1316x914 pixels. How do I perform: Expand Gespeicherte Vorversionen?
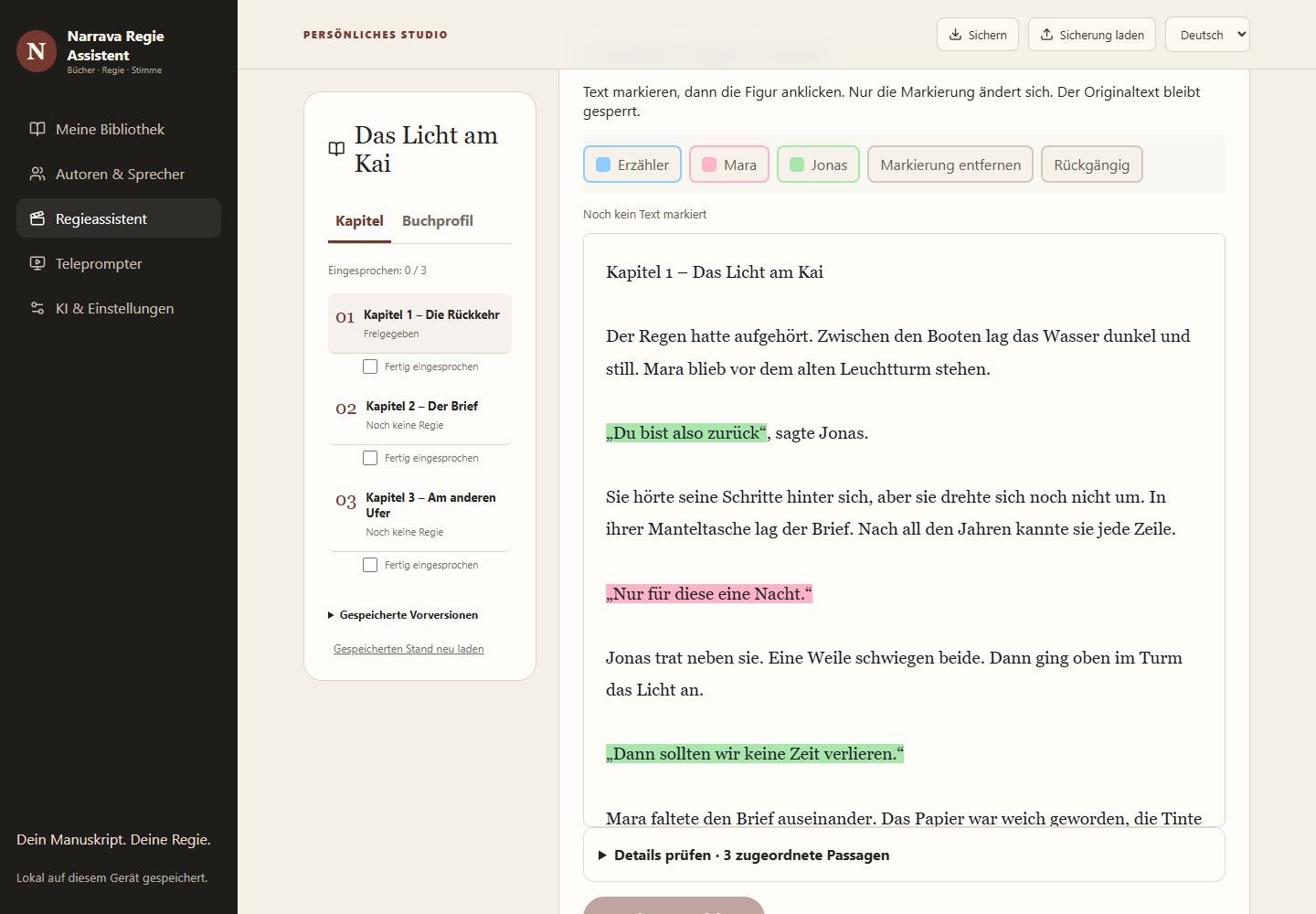tap(403, 615)
